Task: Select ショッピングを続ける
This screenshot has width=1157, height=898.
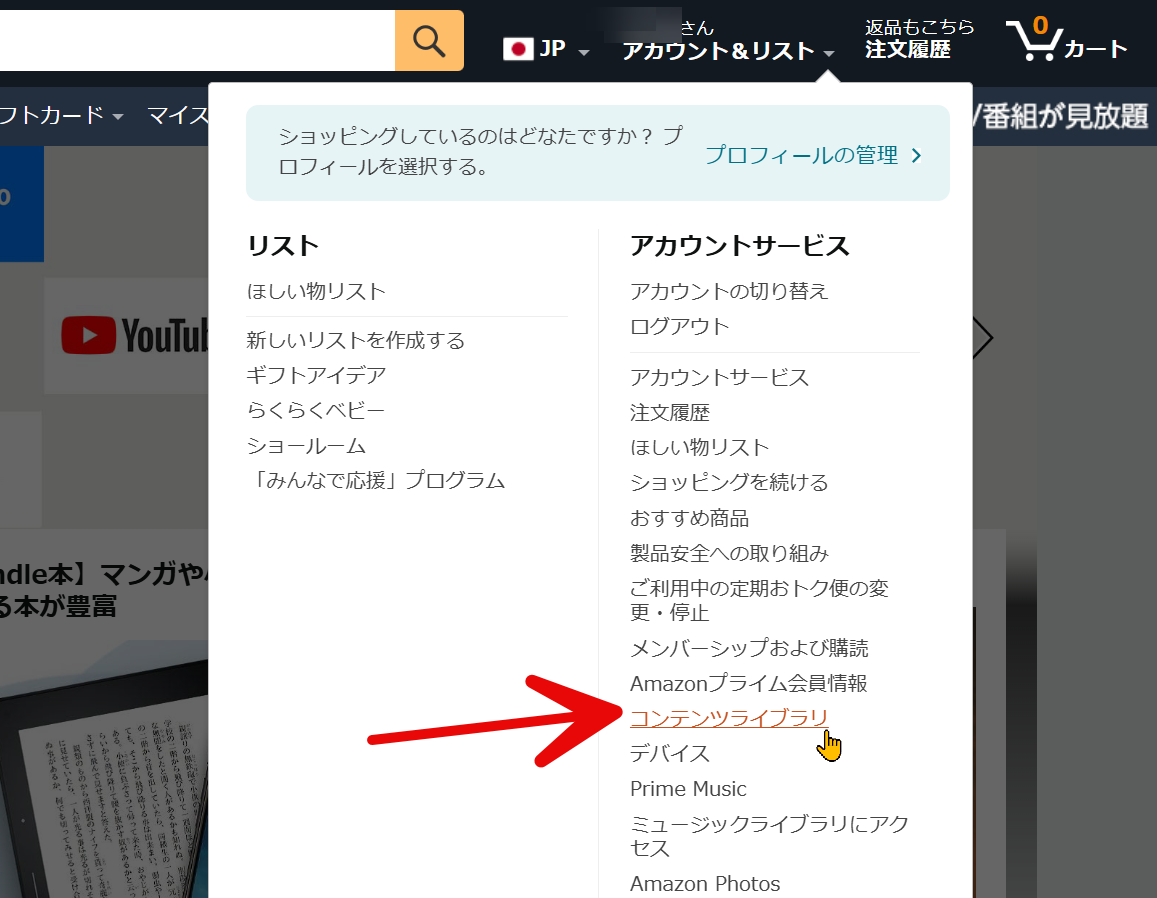Action: click(x=729, y=483)
